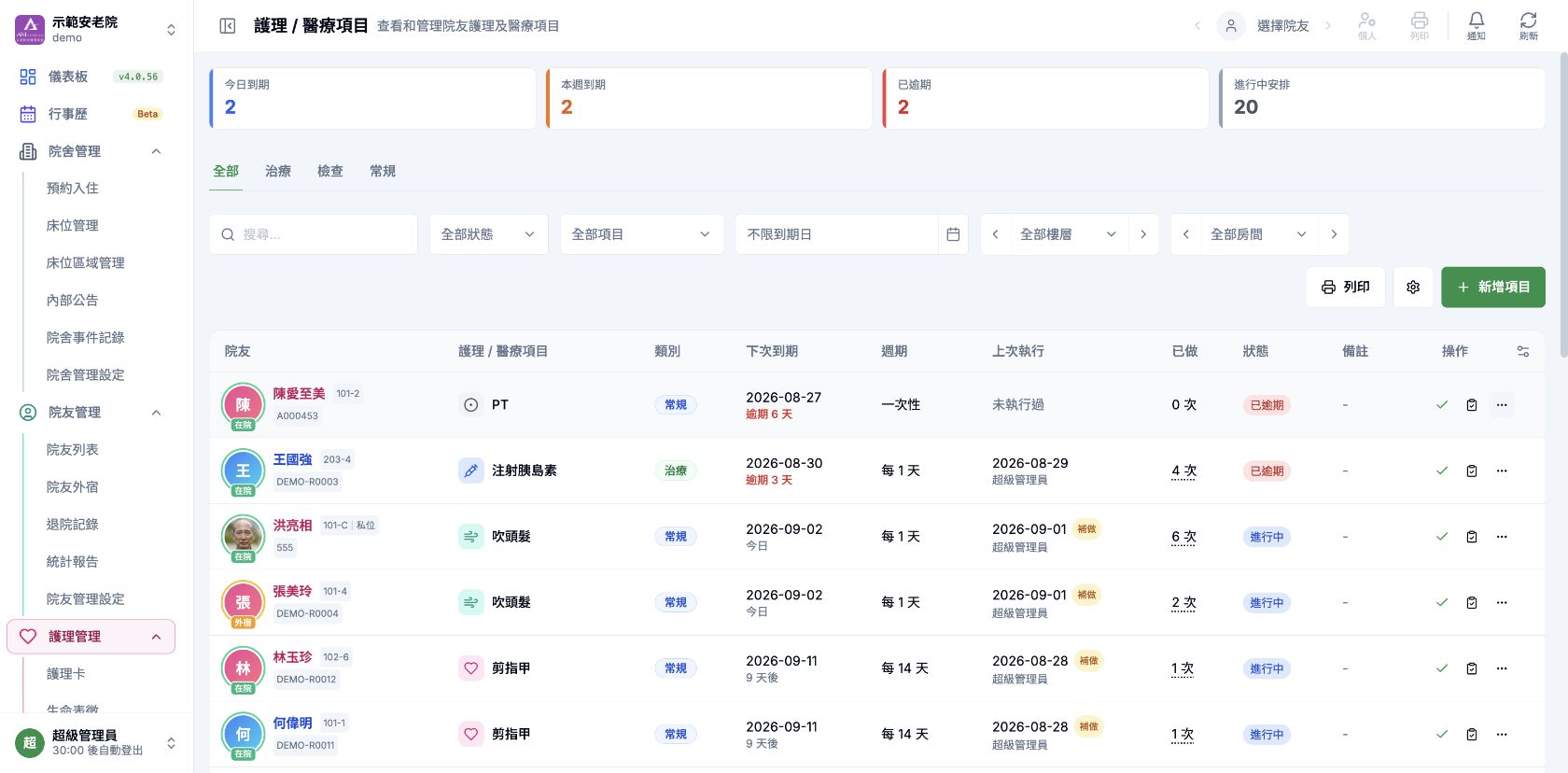Go to next floor arrow
This screenshot has height=773, width=1568.
(x=1143, y=234)
